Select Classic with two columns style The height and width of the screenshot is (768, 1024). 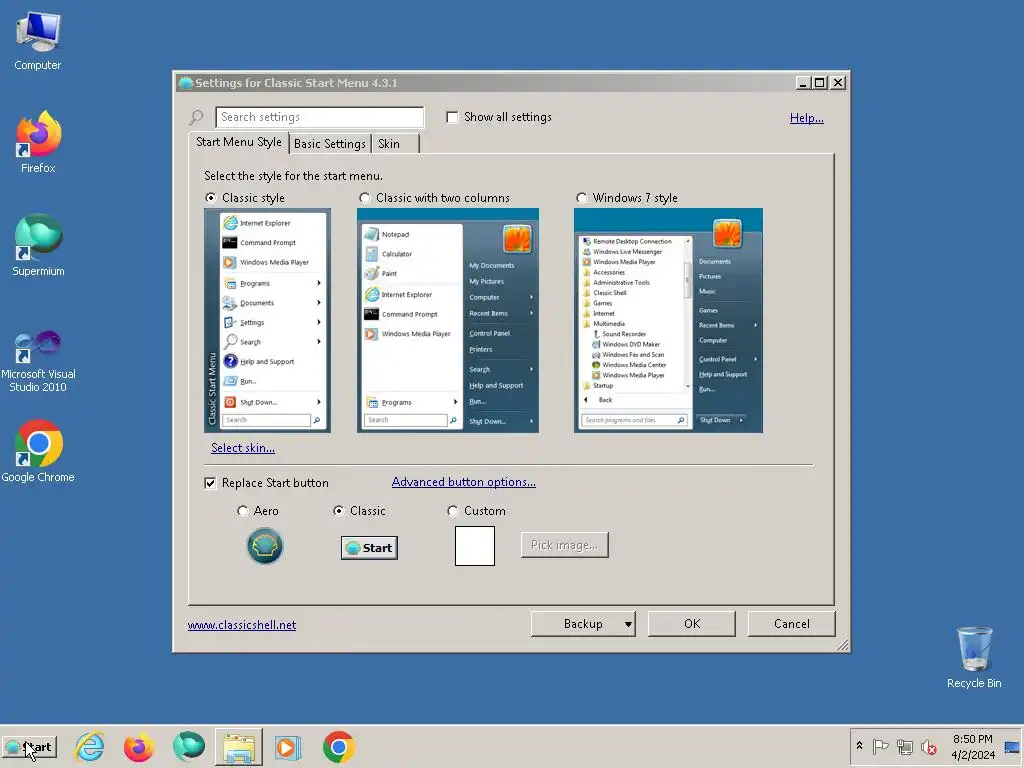pyautogui.click(x=364, y=198)
